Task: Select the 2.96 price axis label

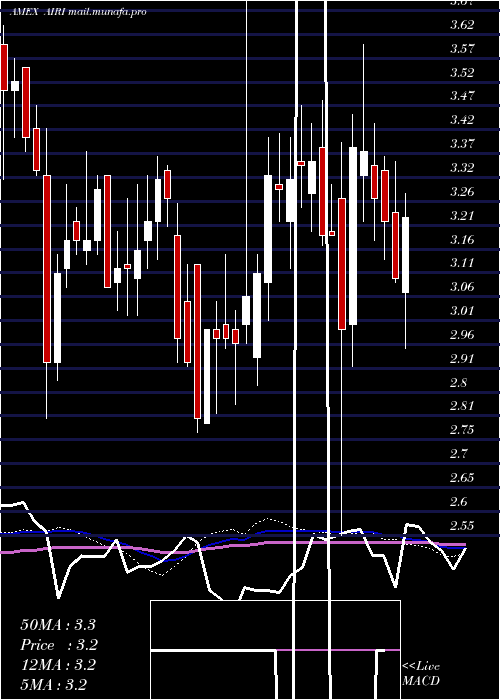Action: 462,334
